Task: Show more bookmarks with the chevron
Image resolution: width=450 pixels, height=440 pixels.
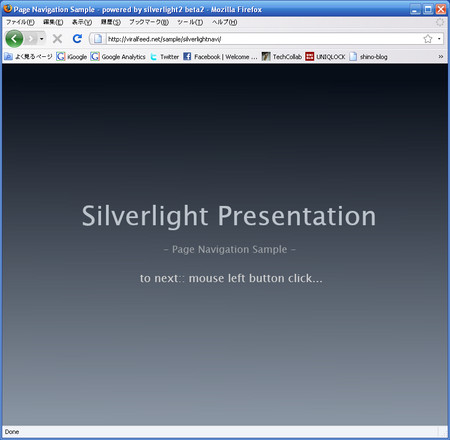Action: click(441, 57)
